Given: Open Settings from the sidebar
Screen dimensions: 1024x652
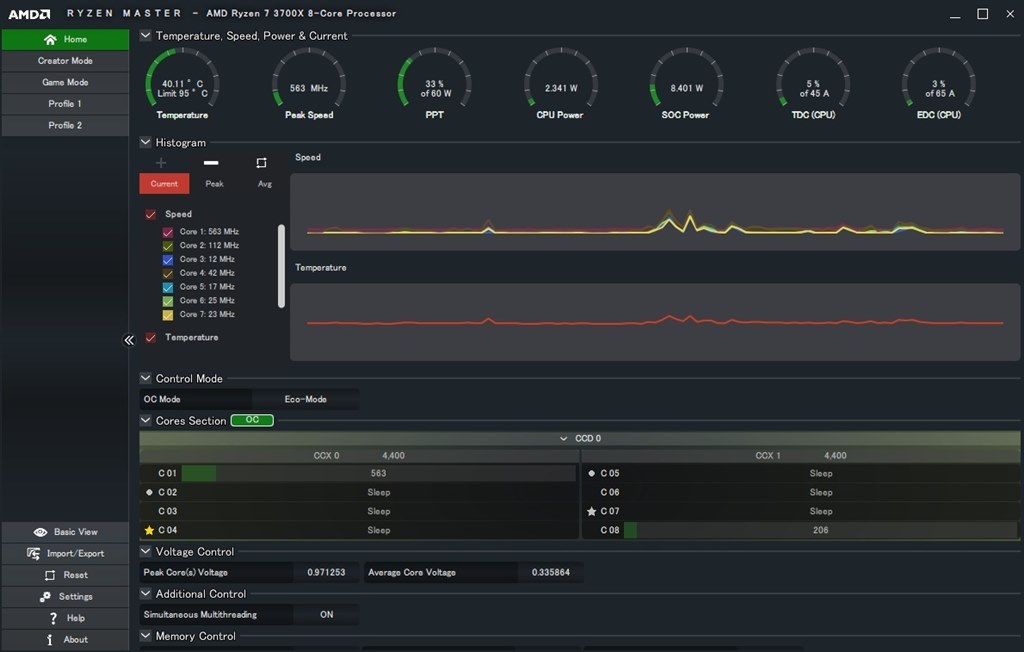Looking at the screenshot, I should click(65, 596).
